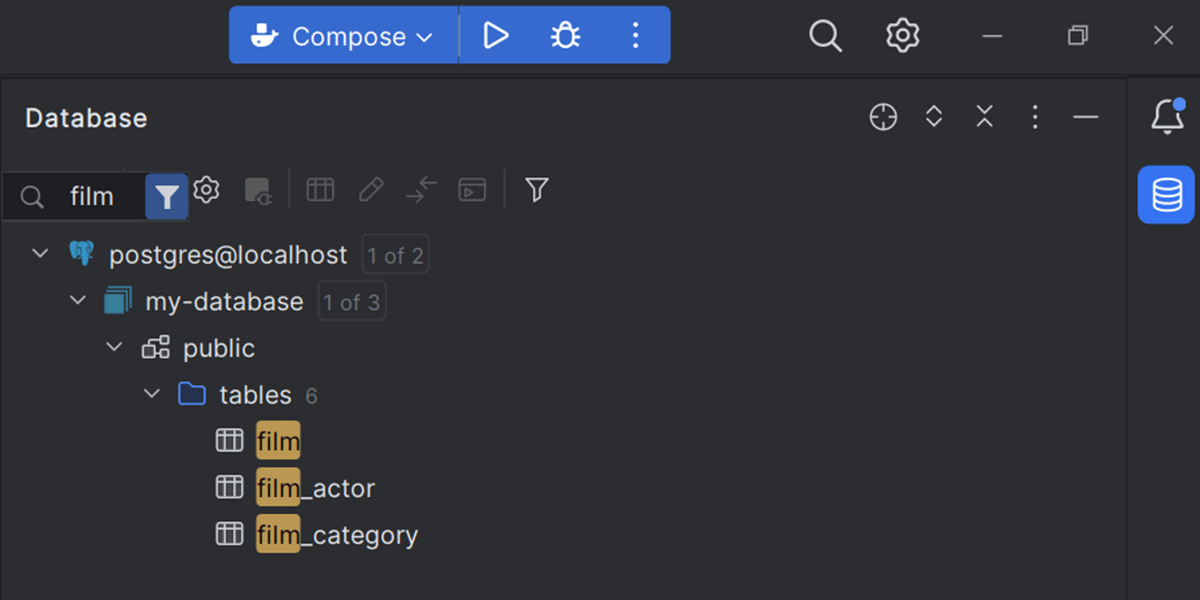Collapse the tables folder
Image resolution: width=1200 pixels, height=600 pixels.
(152, 394)
